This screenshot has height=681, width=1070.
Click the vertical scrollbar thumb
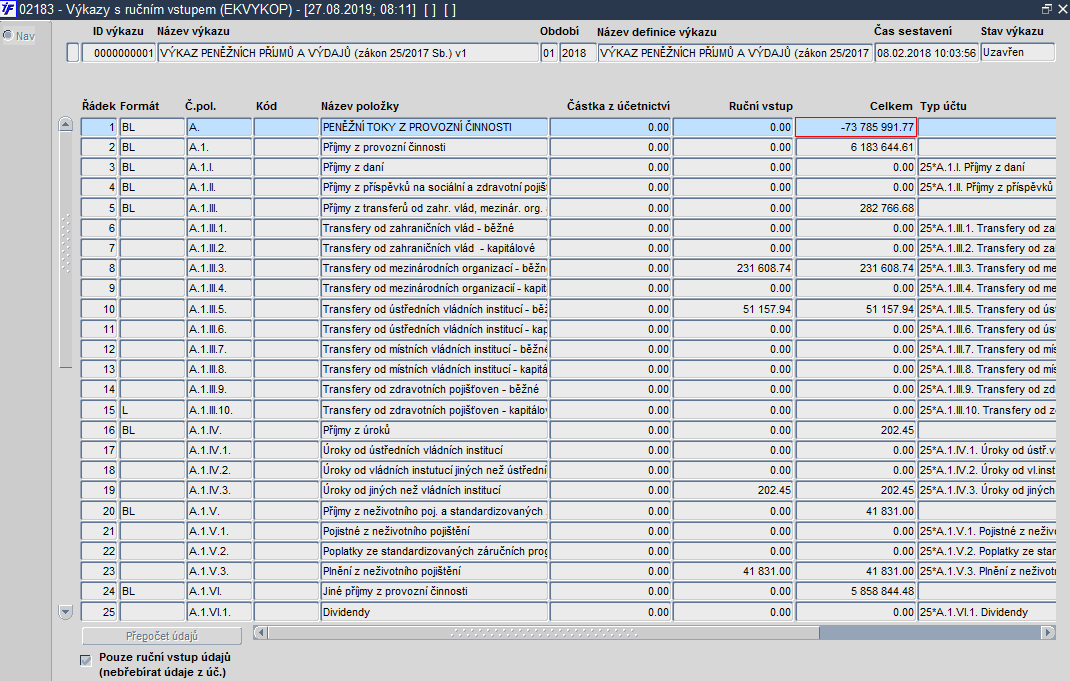pyautogui.click(x=66, y=250)
